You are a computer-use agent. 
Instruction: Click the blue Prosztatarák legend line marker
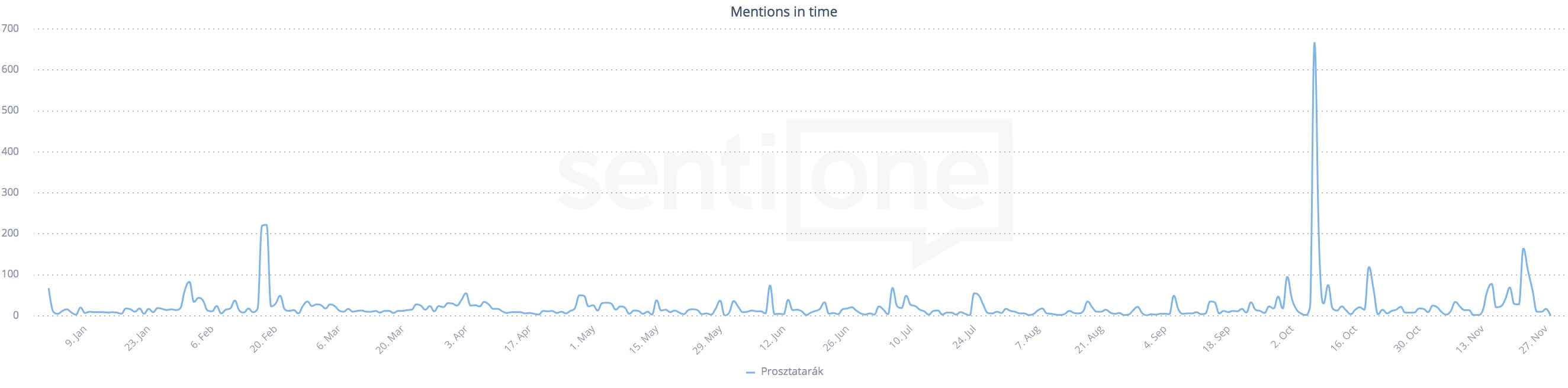click(x=750, y=372)
